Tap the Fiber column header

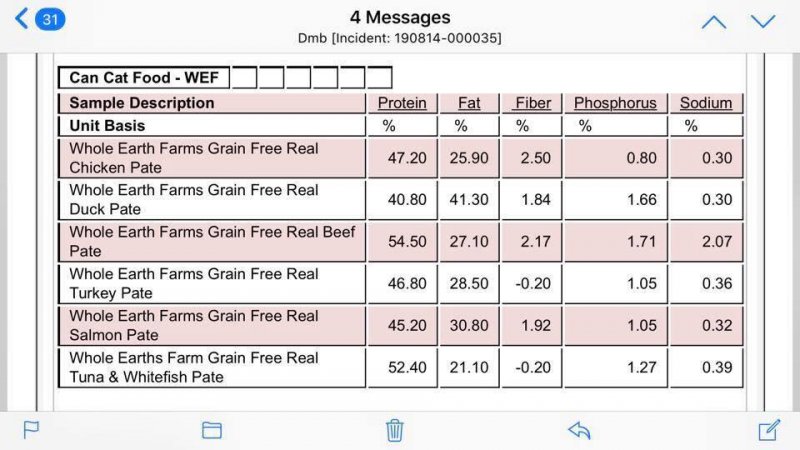(x=532, y=103)
